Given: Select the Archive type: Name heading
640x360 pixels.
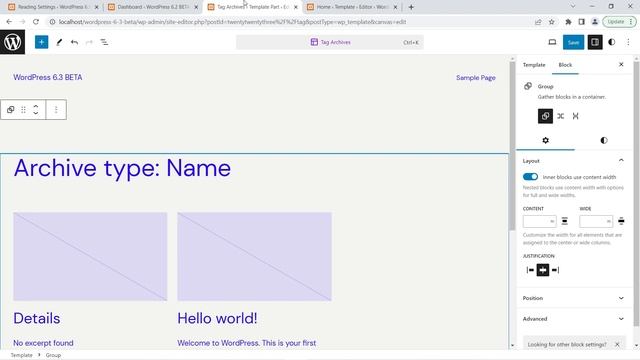Looking at the screenshot, I should (122, 168).
